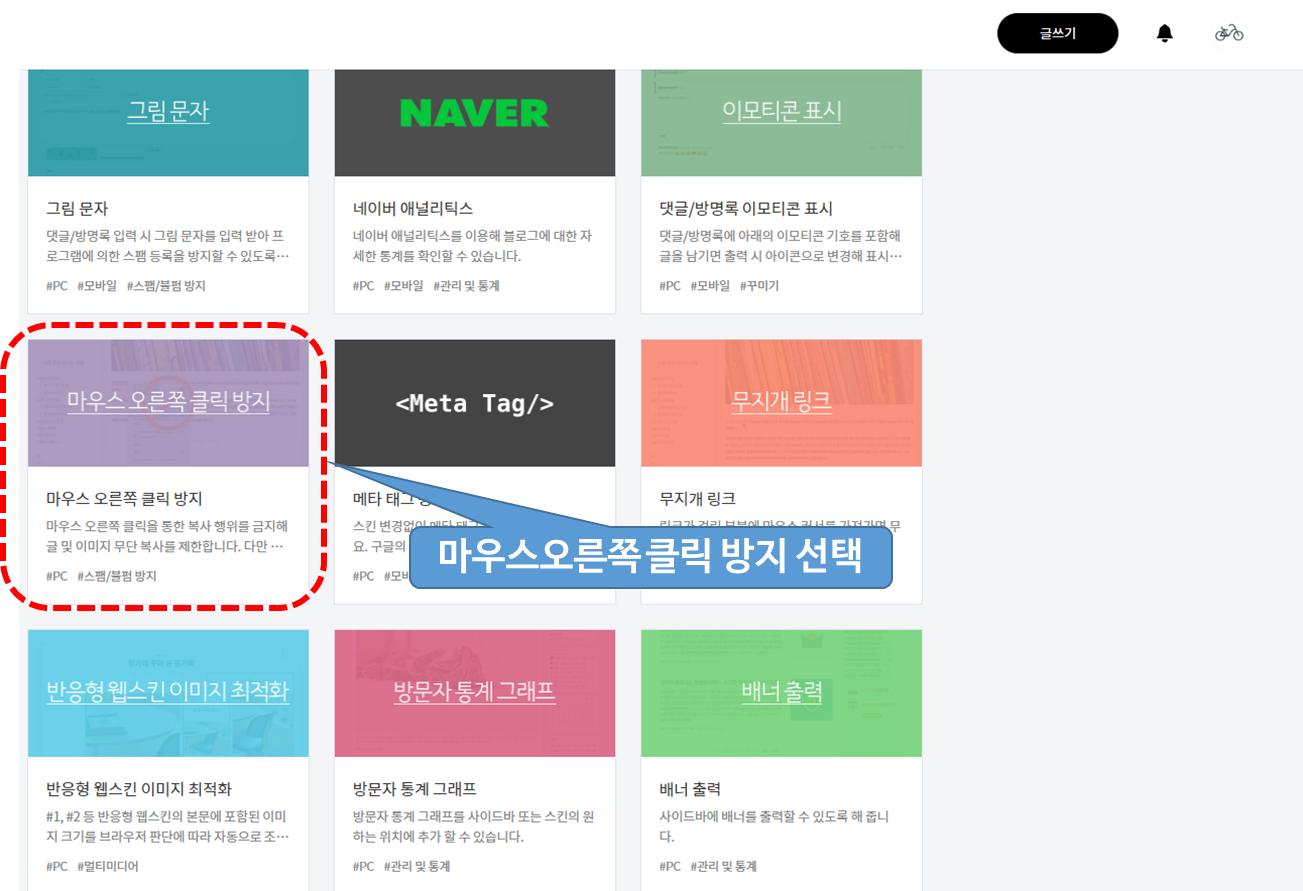The height and width of the screenshot is (891, 1303).
Task: Click the #PC tag under 배너 출력
Action: pyautogui.click(x=670, y=866)
